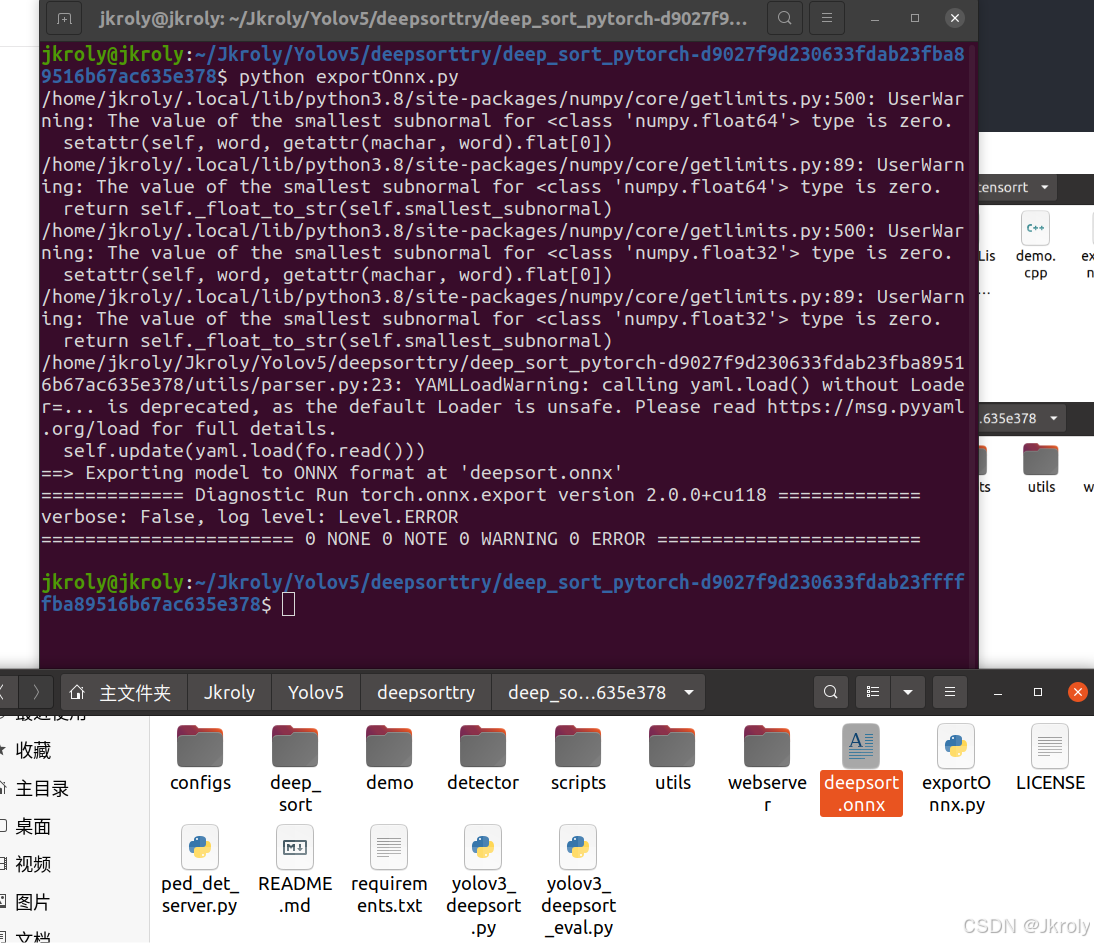The height and width of the screenshot is (943, 1094).
Task: Expand the deep_so...635e378 breadcrumb dropdown
Action: [686, 691]
